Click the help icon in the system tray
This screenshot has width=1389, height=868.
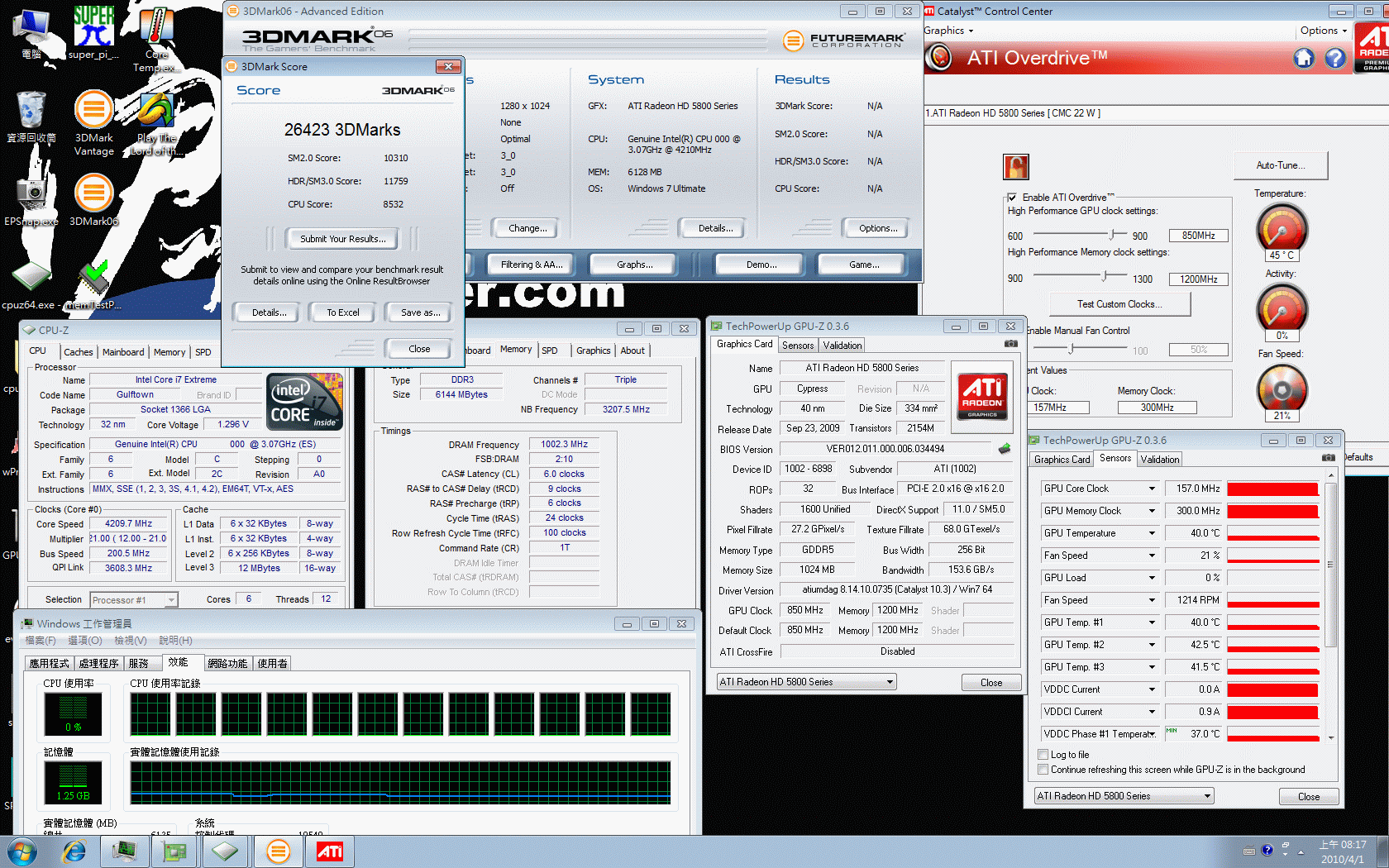[x=1267, y=850]
